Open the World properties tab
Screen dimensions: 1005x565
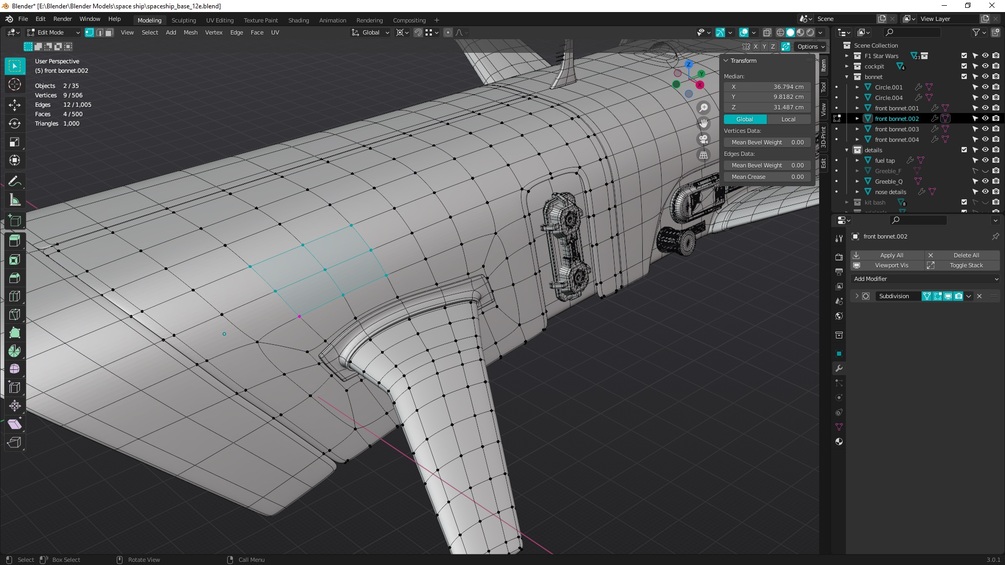click(838, 316)
